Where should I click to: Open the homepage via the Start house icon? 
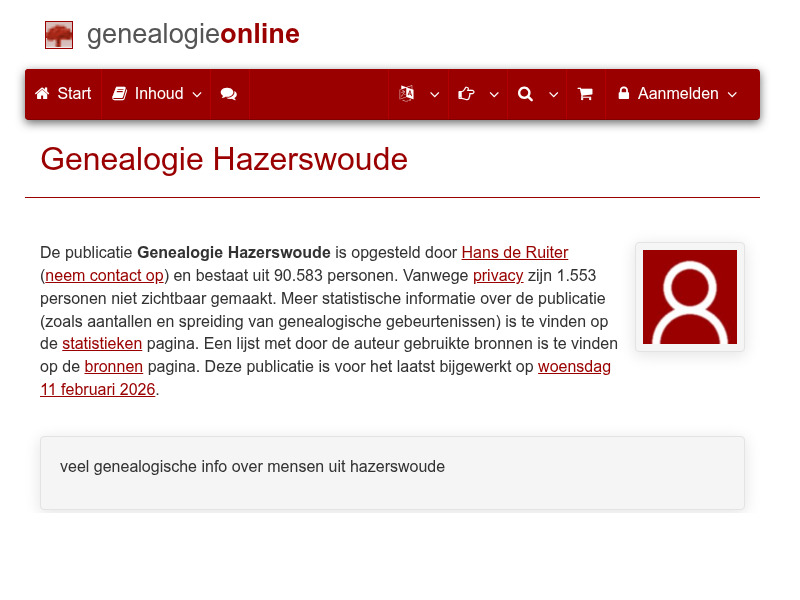click(x=40, y=94)
